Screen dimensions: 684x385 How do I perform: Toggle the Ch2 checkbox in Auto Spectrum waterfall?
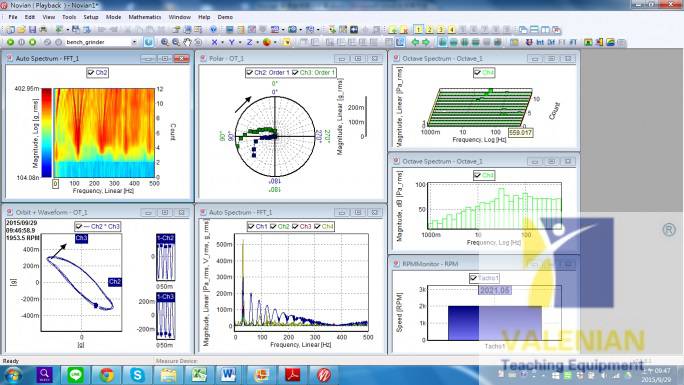[91, 72]
